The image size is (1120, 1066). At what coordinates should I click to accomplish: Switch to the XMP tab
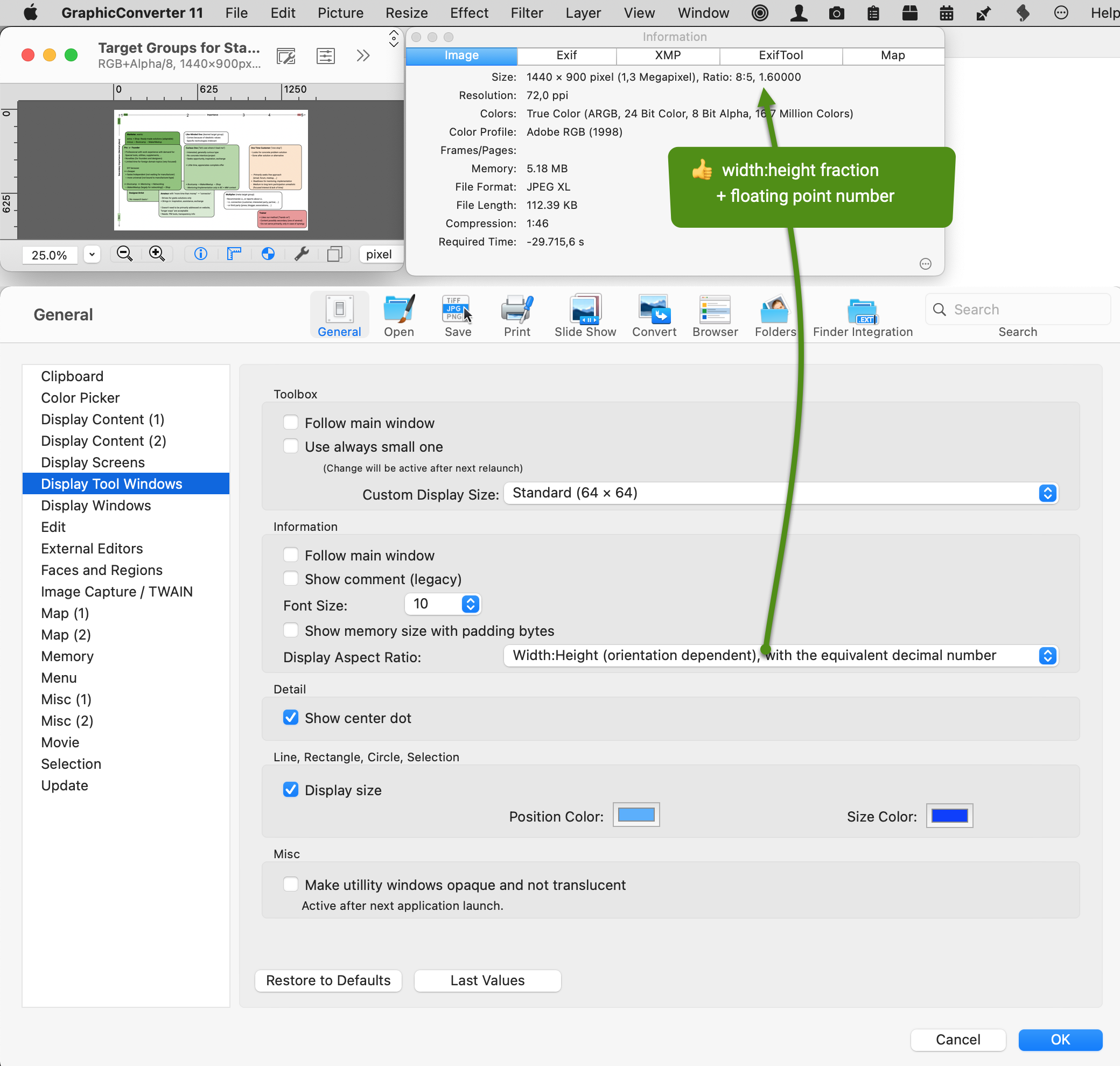point(668,55)
